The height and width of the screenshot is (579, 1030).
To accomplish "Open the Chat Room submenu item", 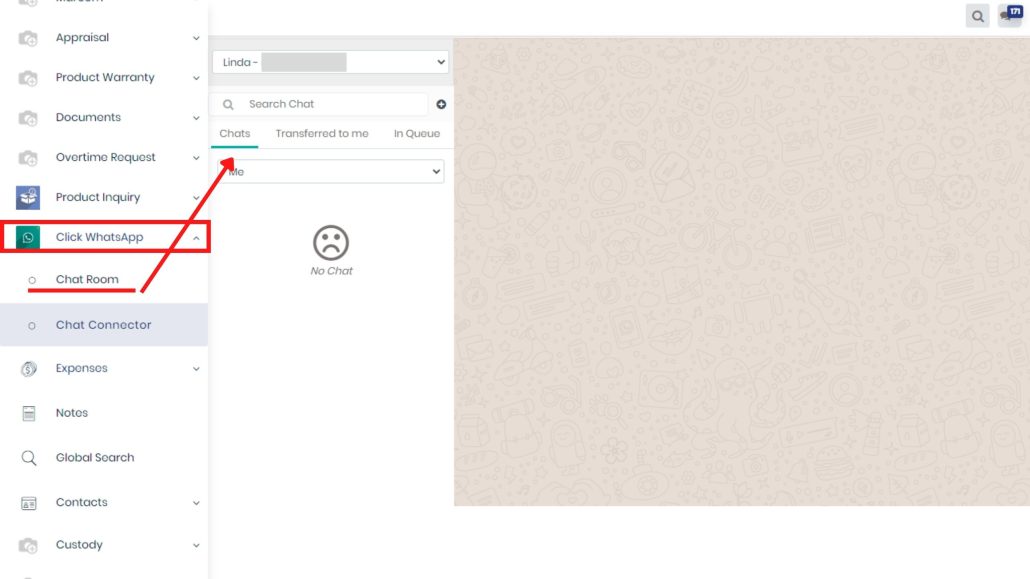I will 87,279.
